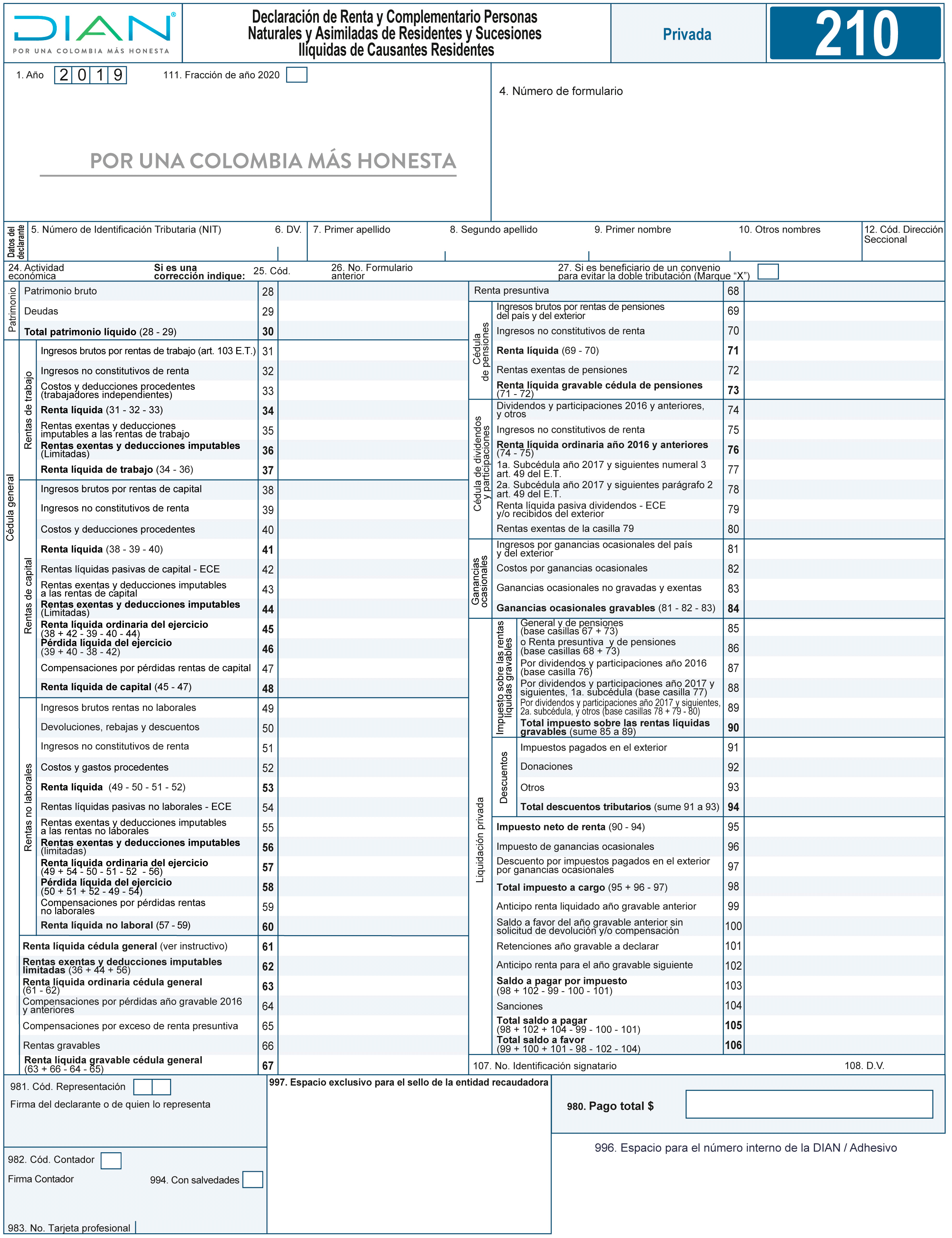Click the Renta líquida cédula general field 61
The width and height of the screenshot is (952, 1238).
tap(373, 946)
